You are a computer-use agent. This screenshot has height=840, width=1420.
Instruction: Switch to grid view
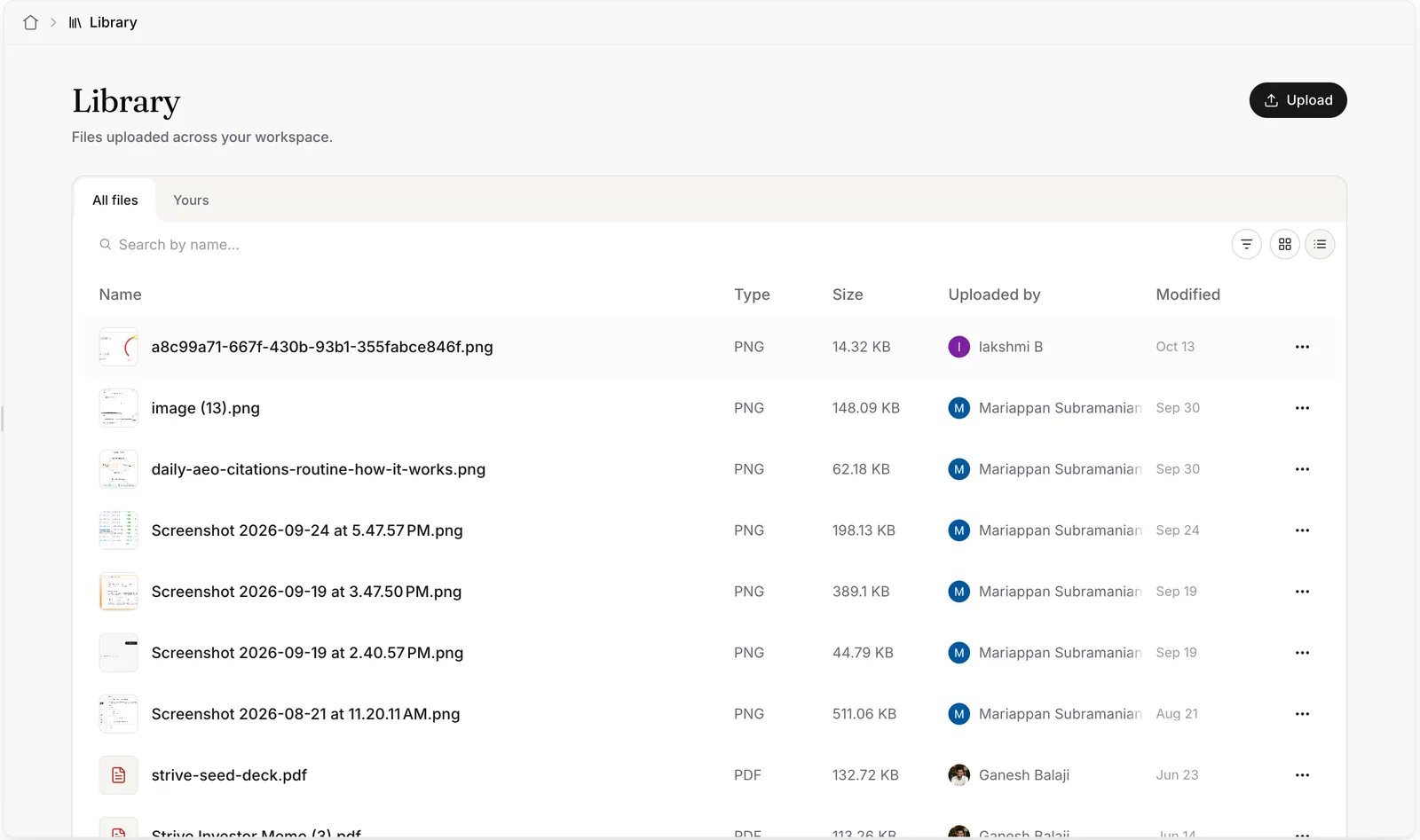pyautogui.click(x=1284, y=244)
